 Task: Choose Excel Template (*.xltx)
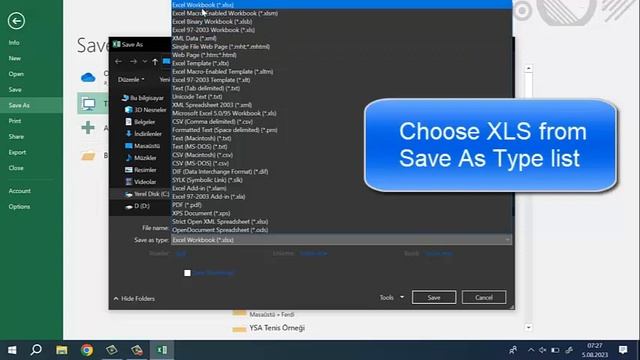pos(341,63)
